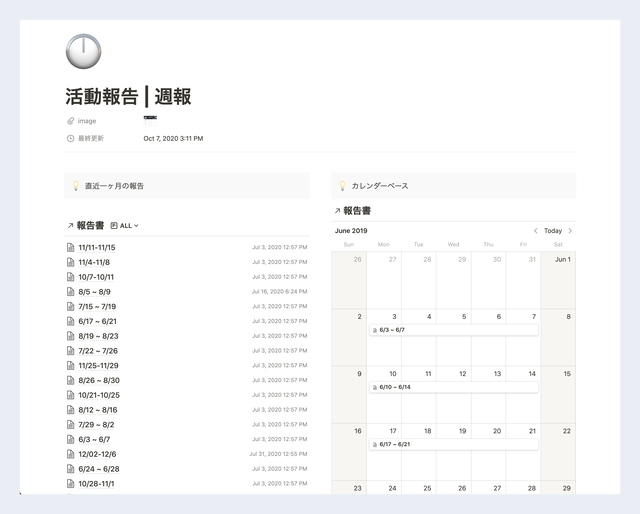Click the June 2019 month label
640x514 pixels.
click(x=351, y=231)
